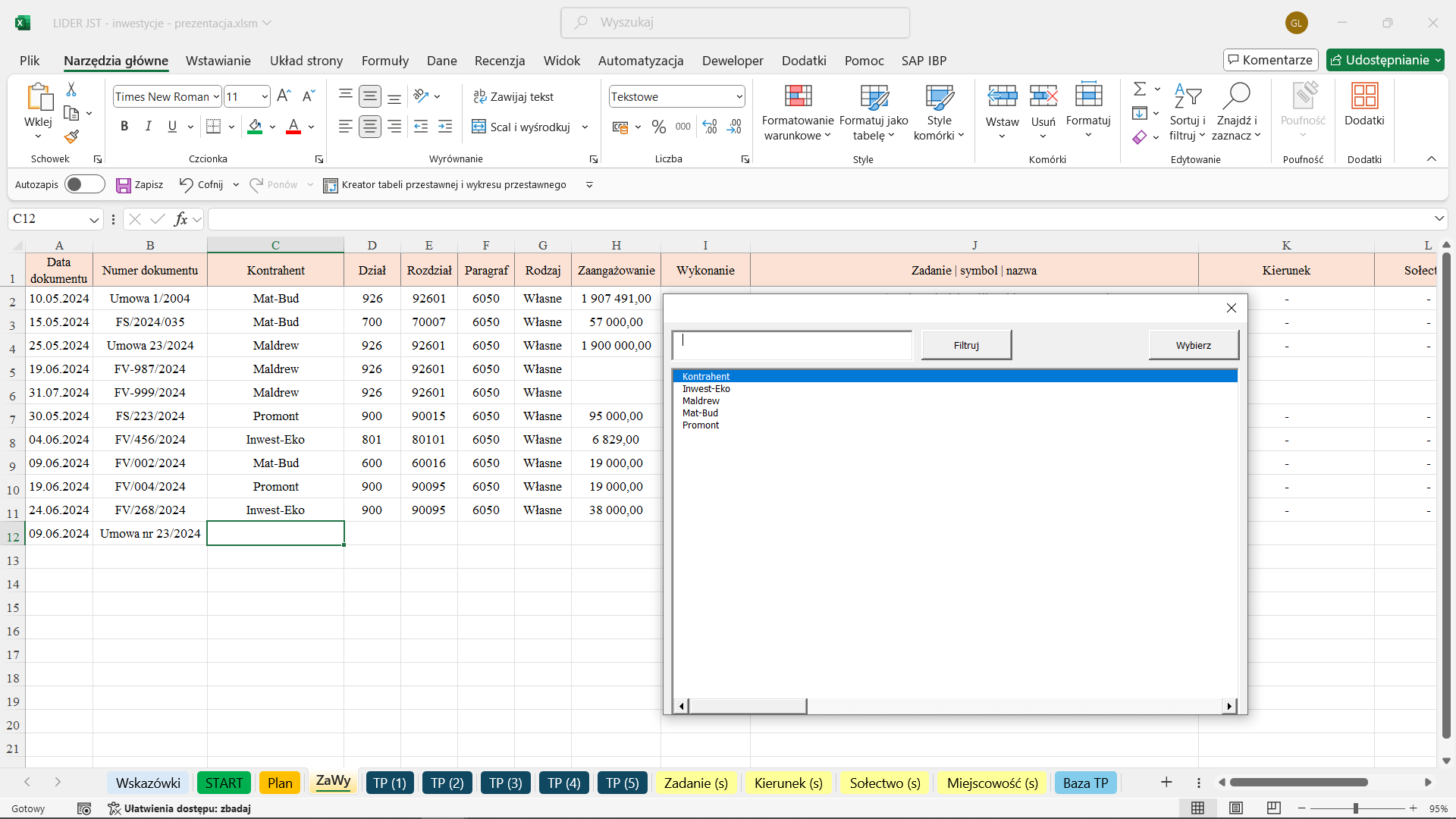Click the percent style icon
The width and height of the screenshot is (1456, 819).
click(658, 127)
